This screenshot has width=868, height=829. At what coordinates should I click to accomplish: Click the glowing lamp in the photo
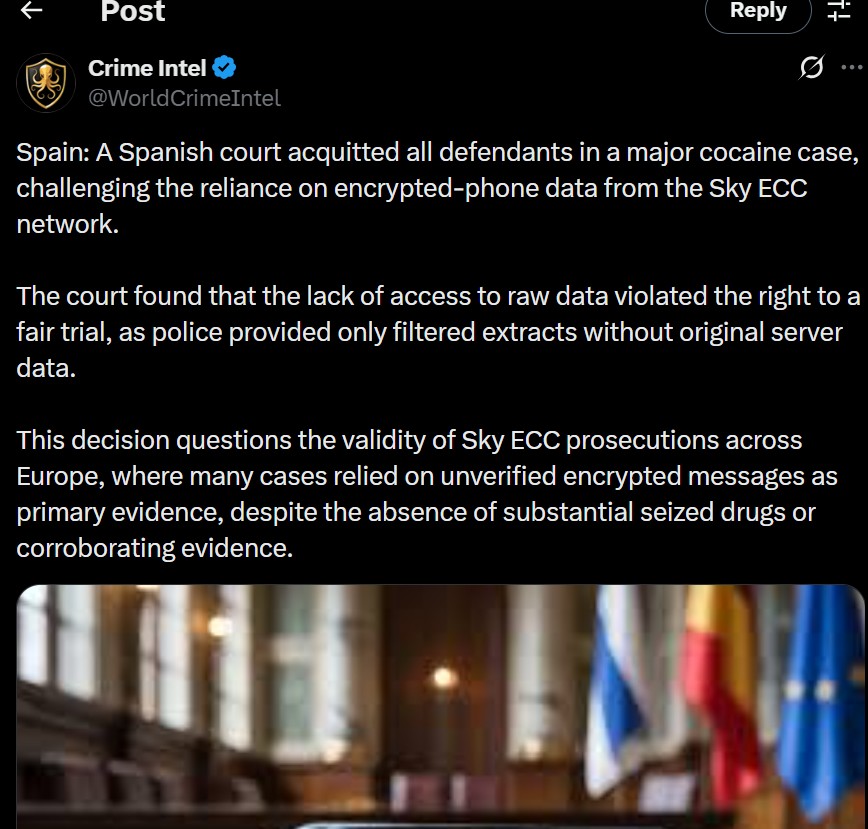[444, 678]
